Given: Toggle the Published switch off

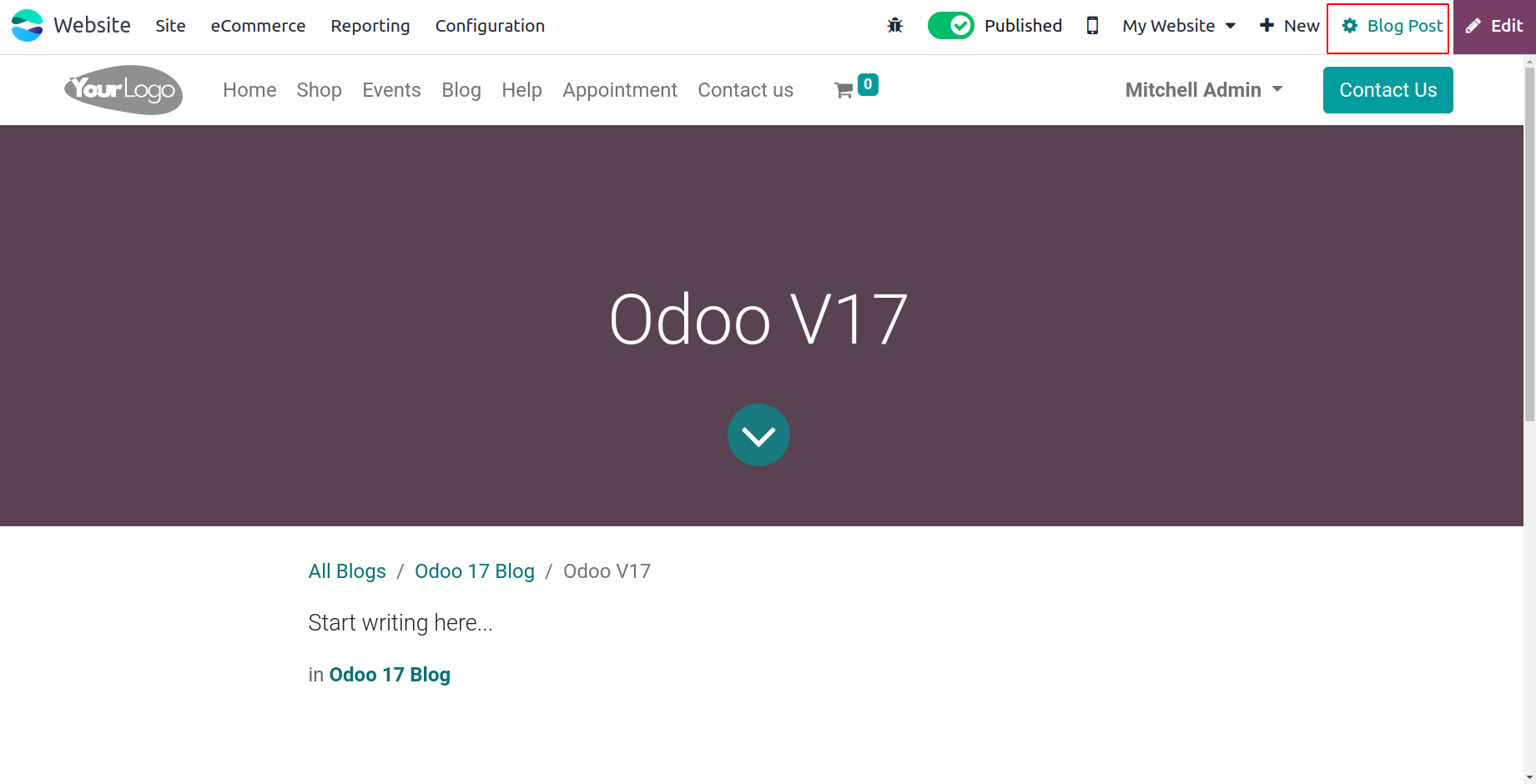Looking at the screenshot, I should tap(950, 26).
